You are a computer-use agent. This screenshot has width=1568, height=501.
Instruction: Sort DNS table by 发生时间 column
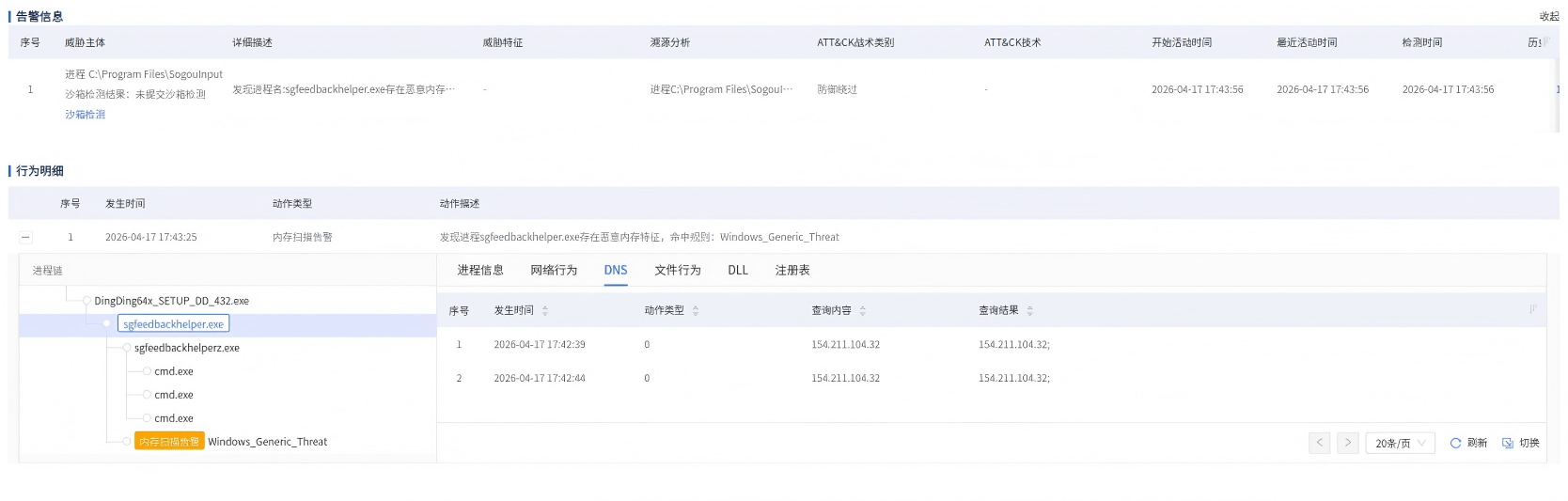(545, 311)
